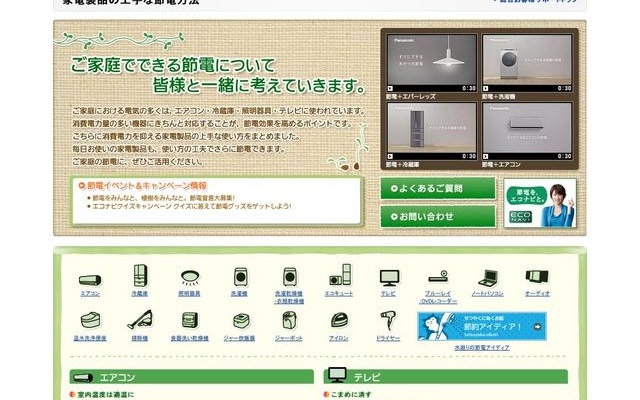The height and width of the screenshot is (400, 640).
Task: Select the electric pot (ジャーポット) icon
Action: pos(289,320)
